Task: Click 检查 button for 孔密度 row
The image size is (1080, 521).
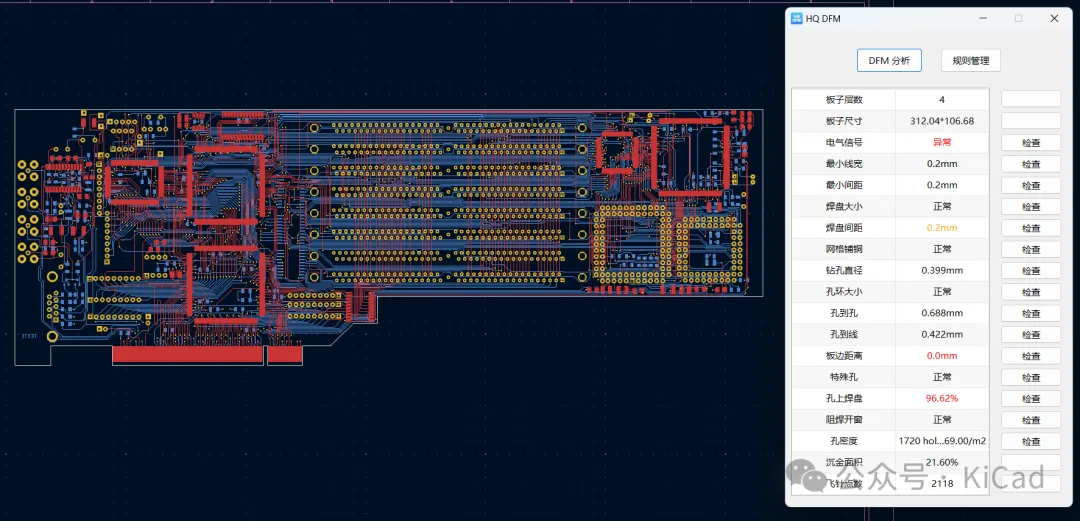Action: tap(1030, 441)
